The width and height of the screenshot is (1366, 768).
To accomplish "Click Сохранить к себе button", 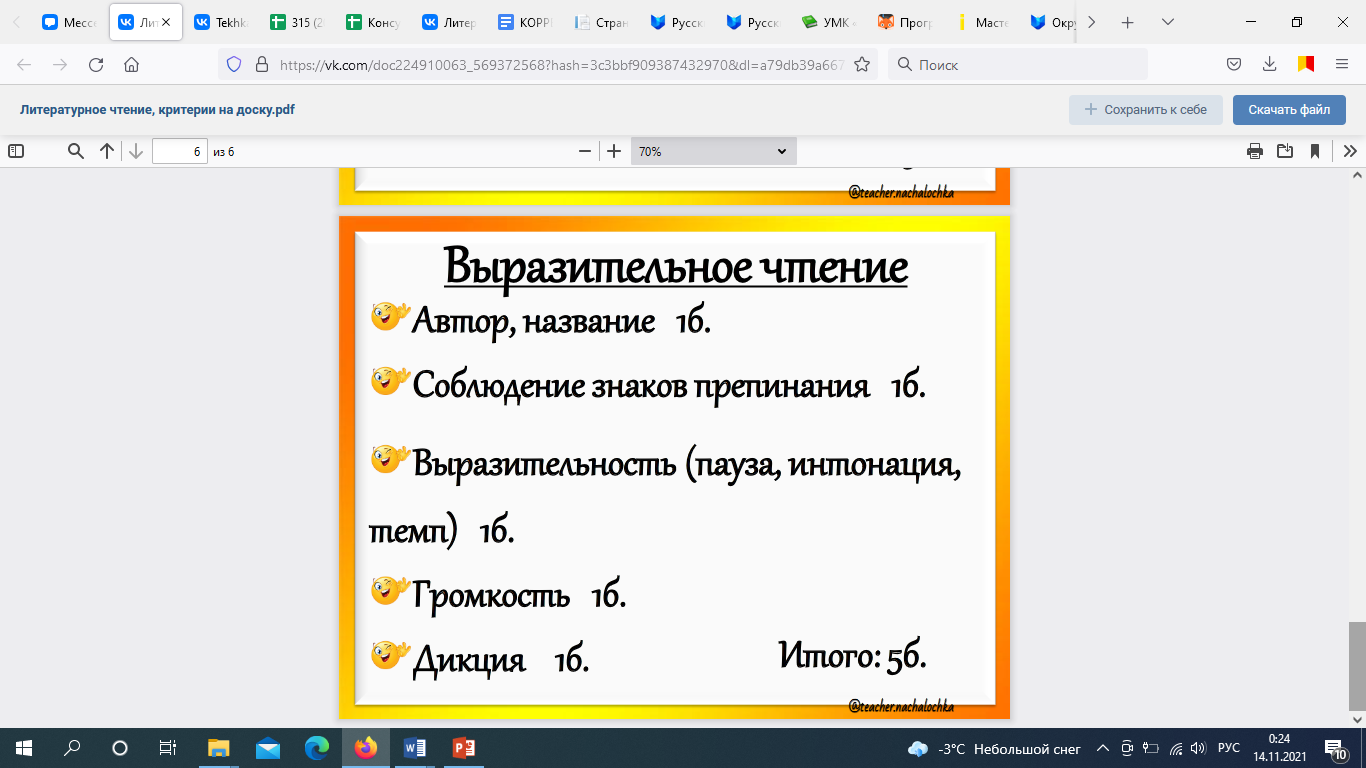I will click(1146, 110).
